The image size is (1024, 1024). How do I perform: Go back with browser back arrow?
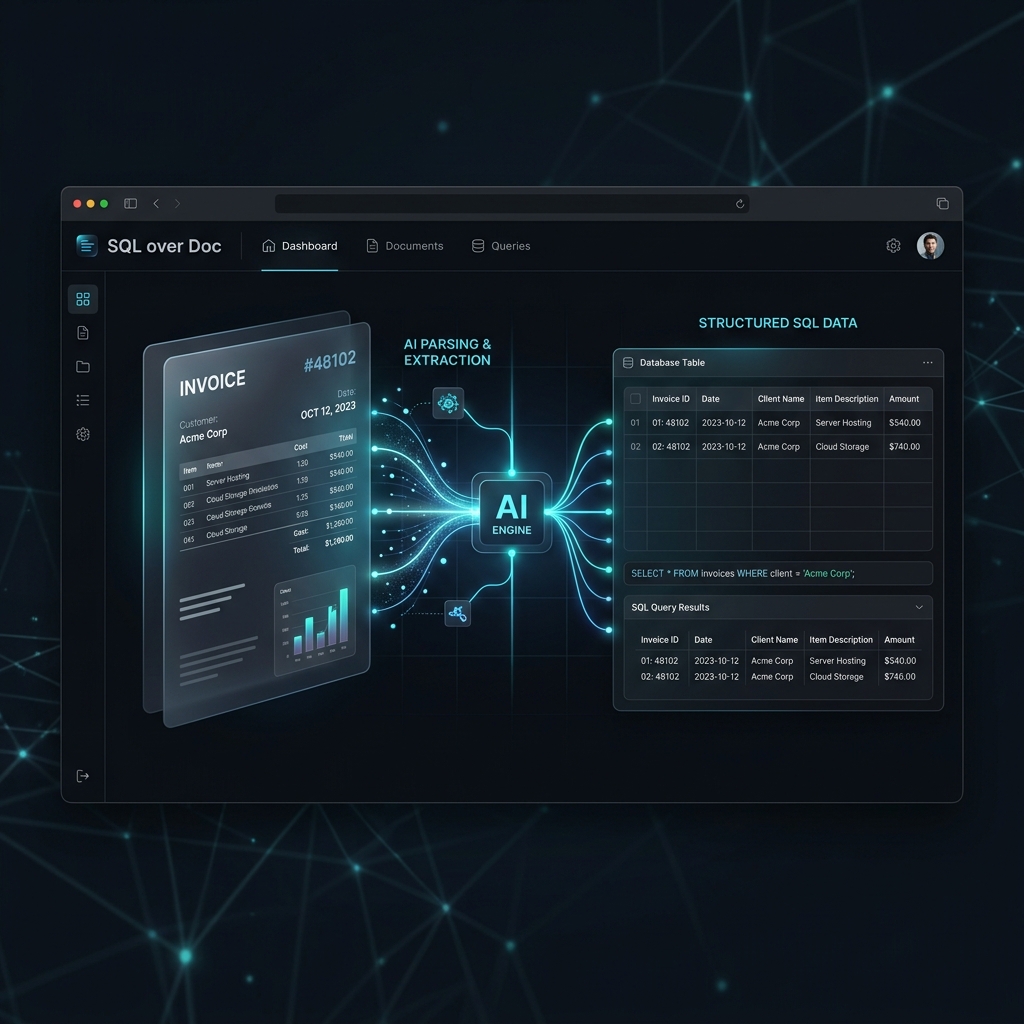pos(156,204)
